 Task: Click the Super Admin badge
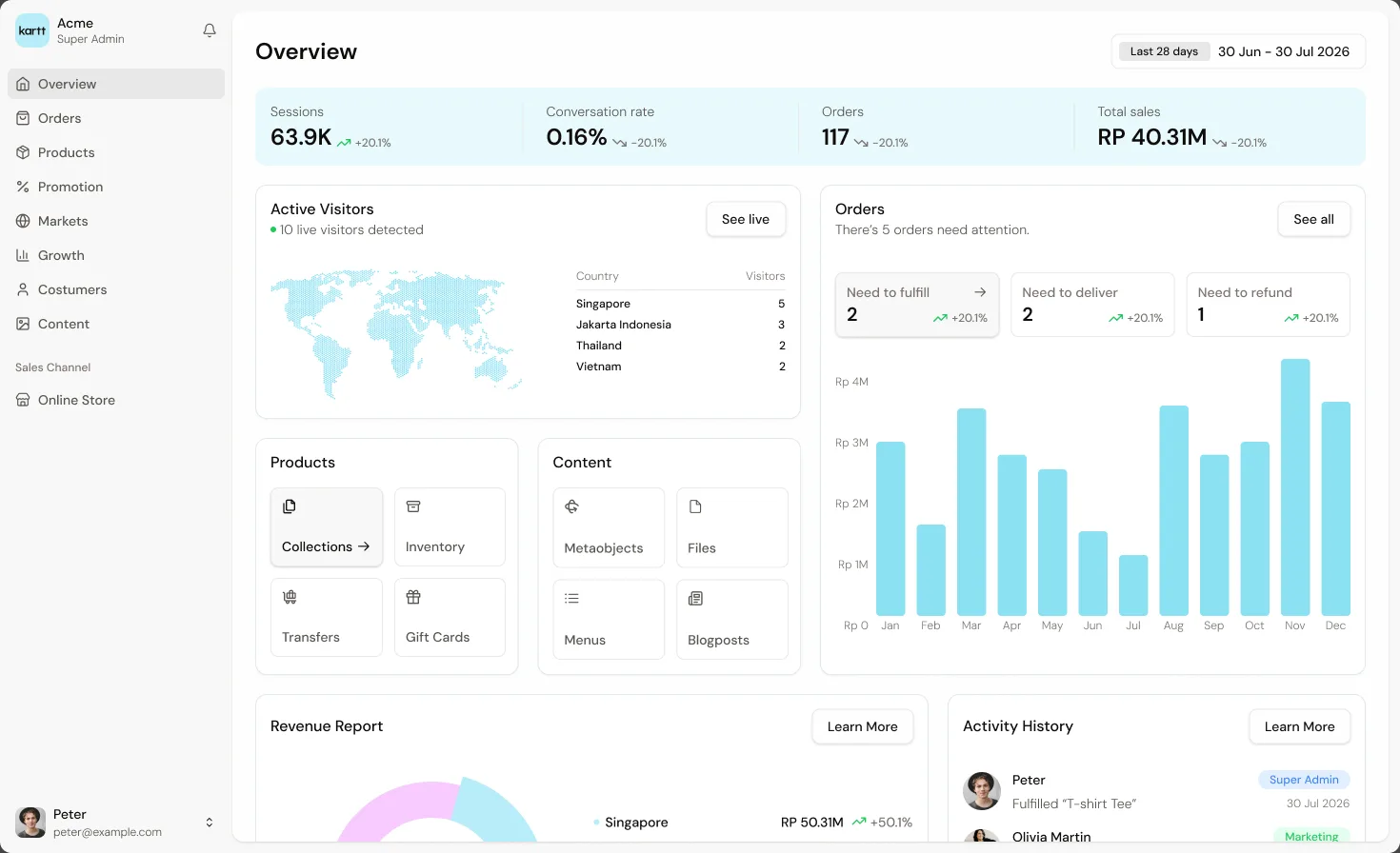(x=1304, y=780)
